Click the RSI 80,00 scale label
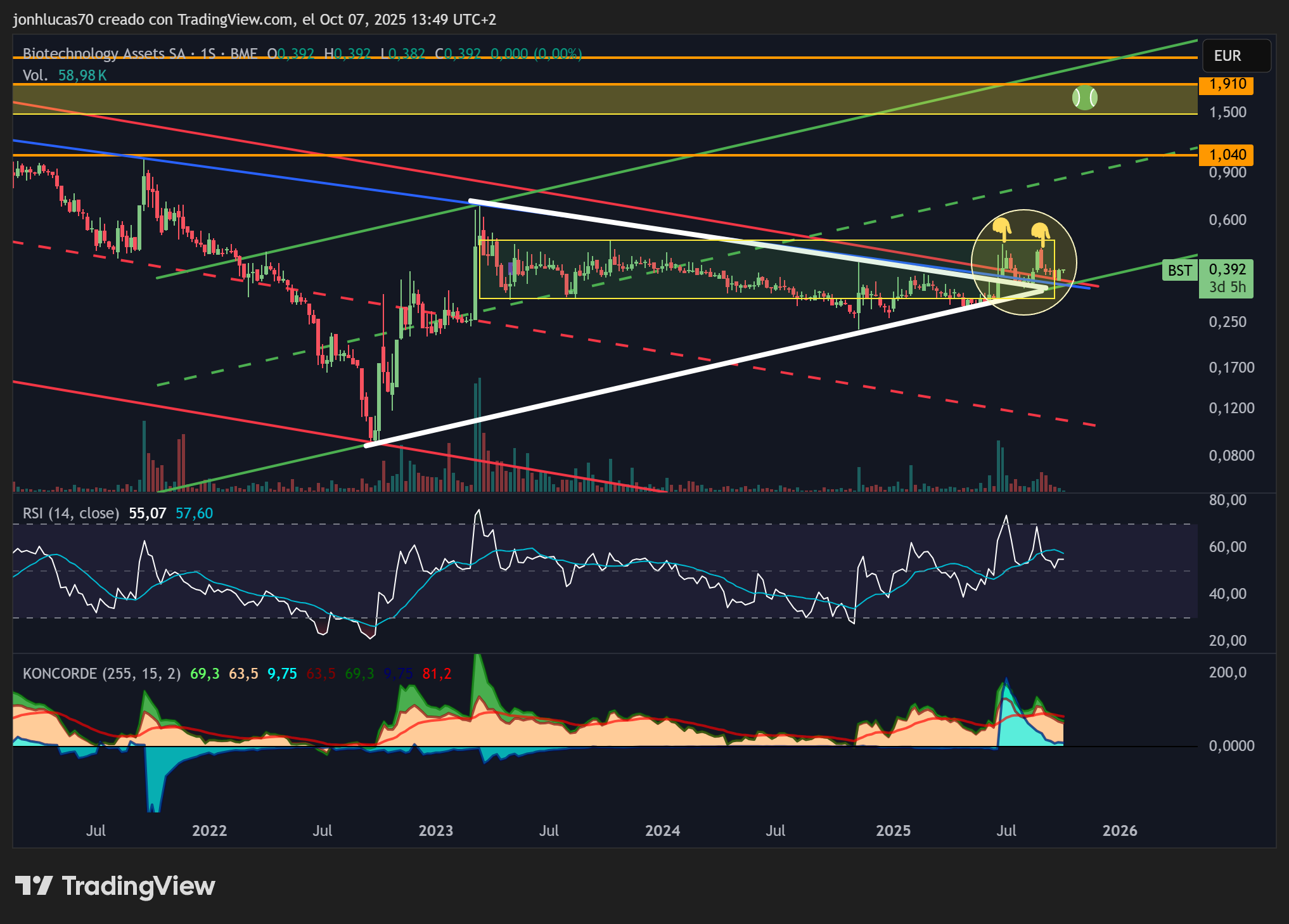The width and height of the screenshot is (1289, 924). [1228, 500]
